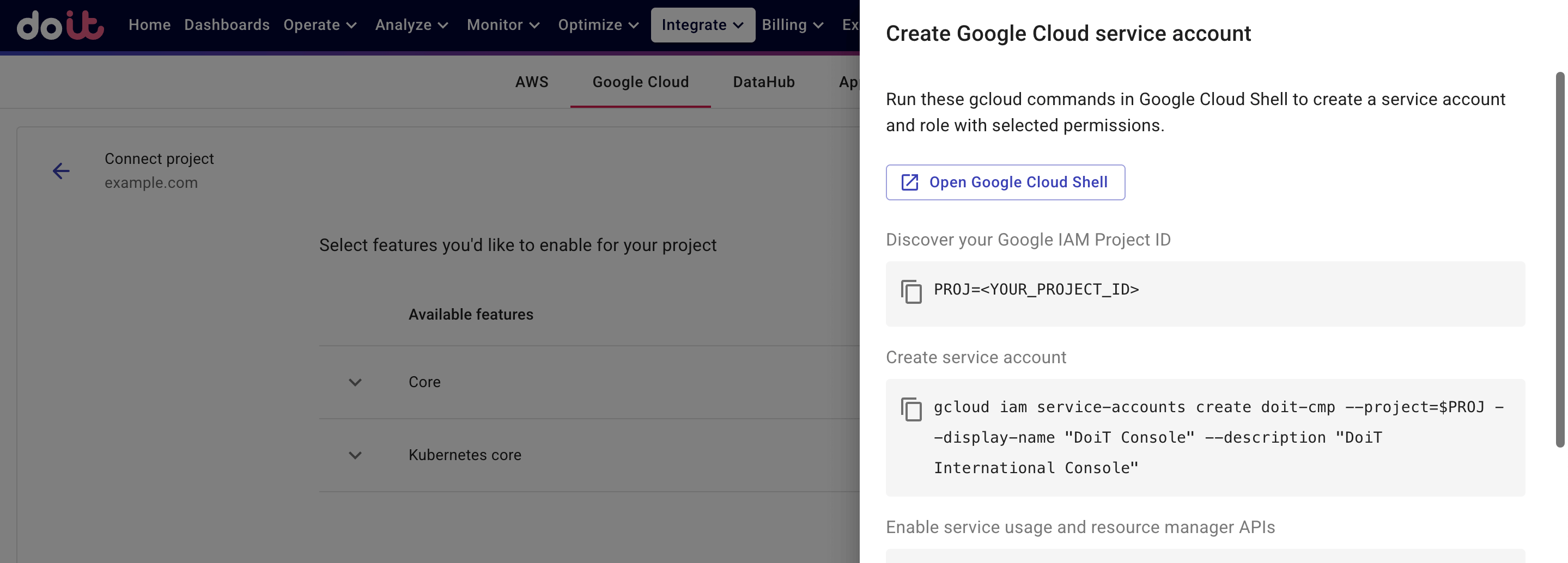
Task: Switch to the DataHub tab
Action: coord(763,82)
